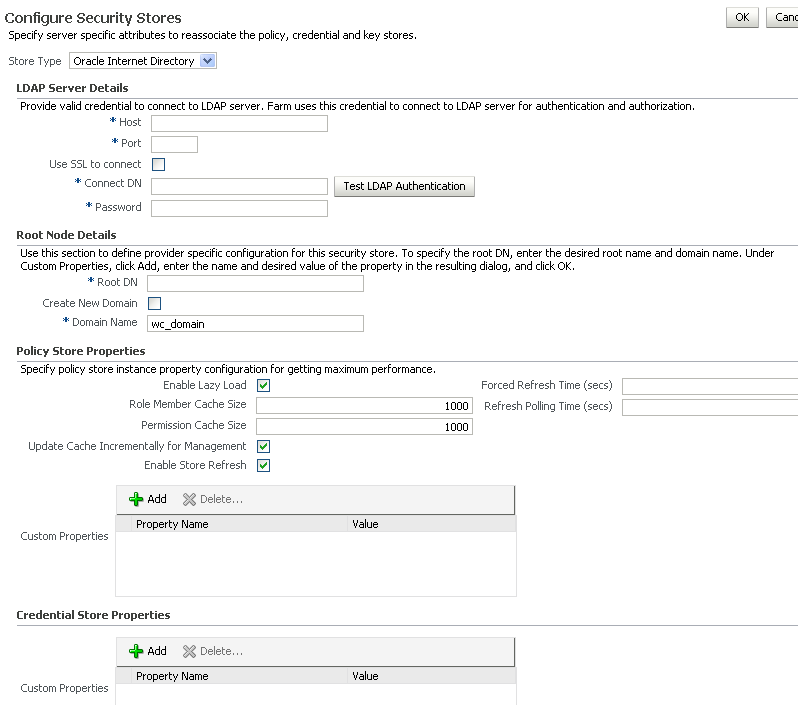
Task: Click the Root DN text field
Action: 255,283
